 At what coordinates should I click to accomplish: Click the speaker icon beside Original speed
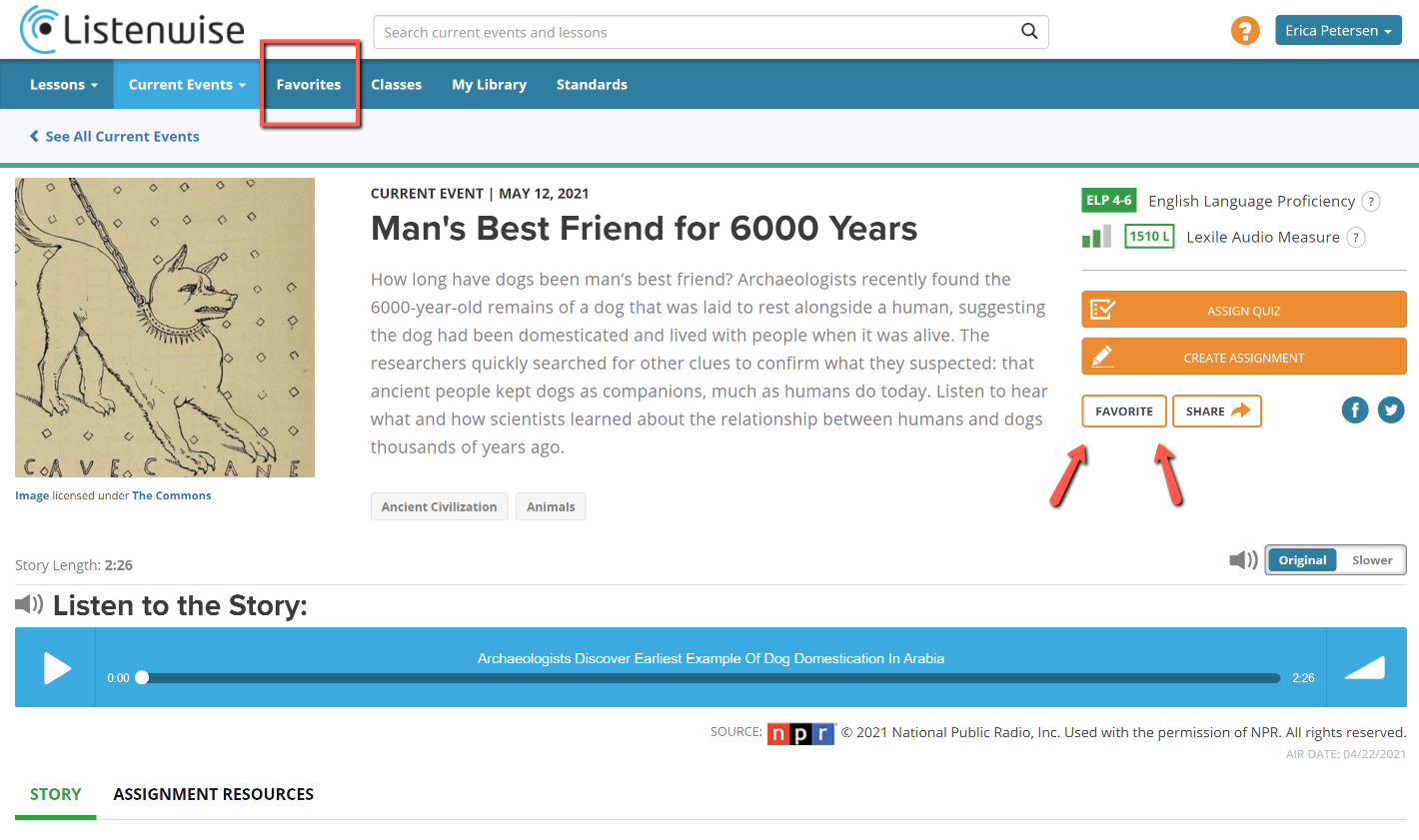[x=1243, y=560]
